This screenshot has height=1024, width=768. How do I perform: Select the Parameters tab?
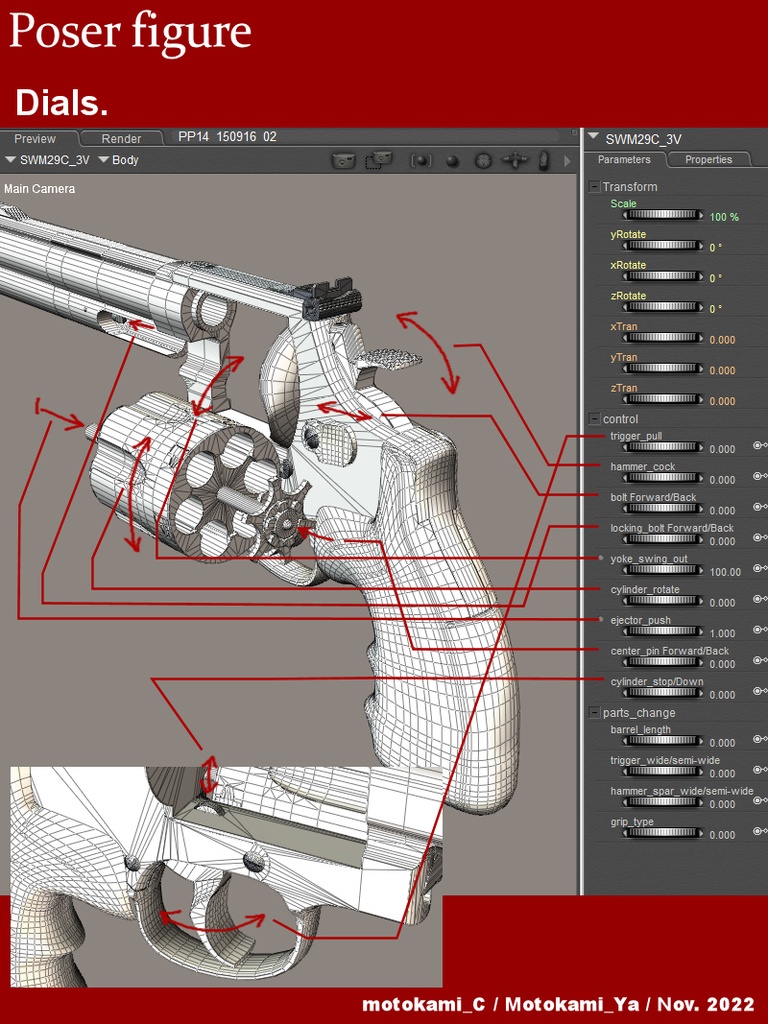[x=624, y=159]
